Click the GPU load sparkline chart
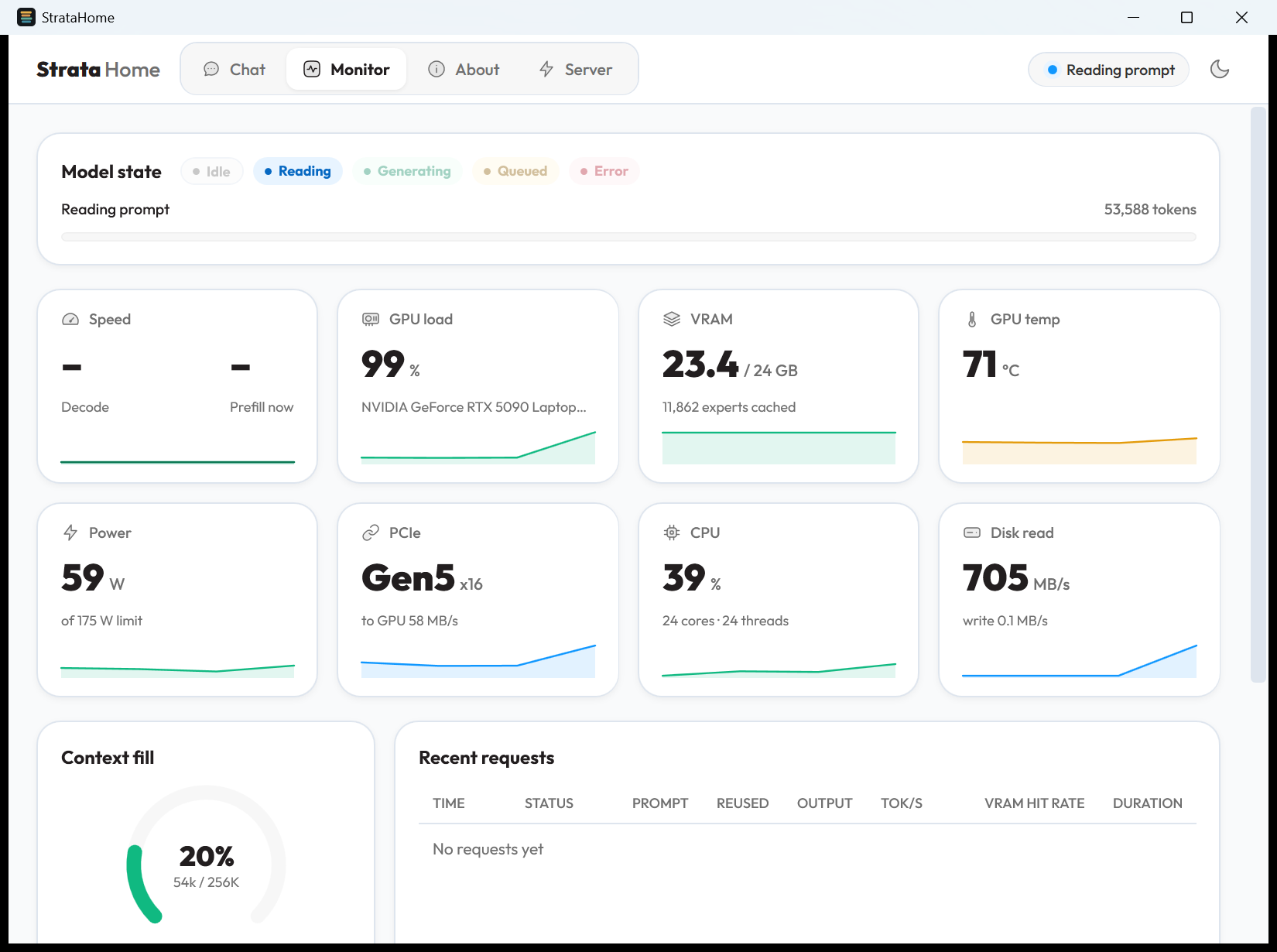The image size is (1277, 952). pyautogui.click(x=478, y=448)
